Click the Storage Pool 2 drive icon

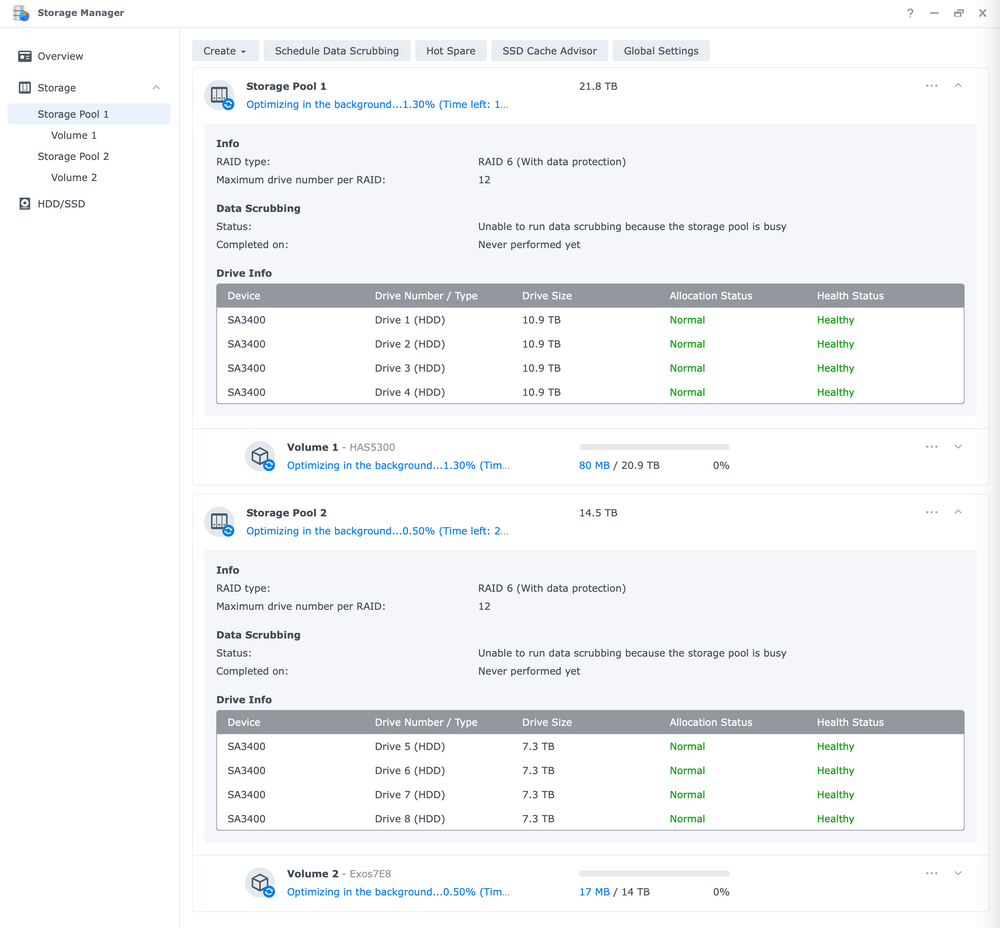coord(219,522)
